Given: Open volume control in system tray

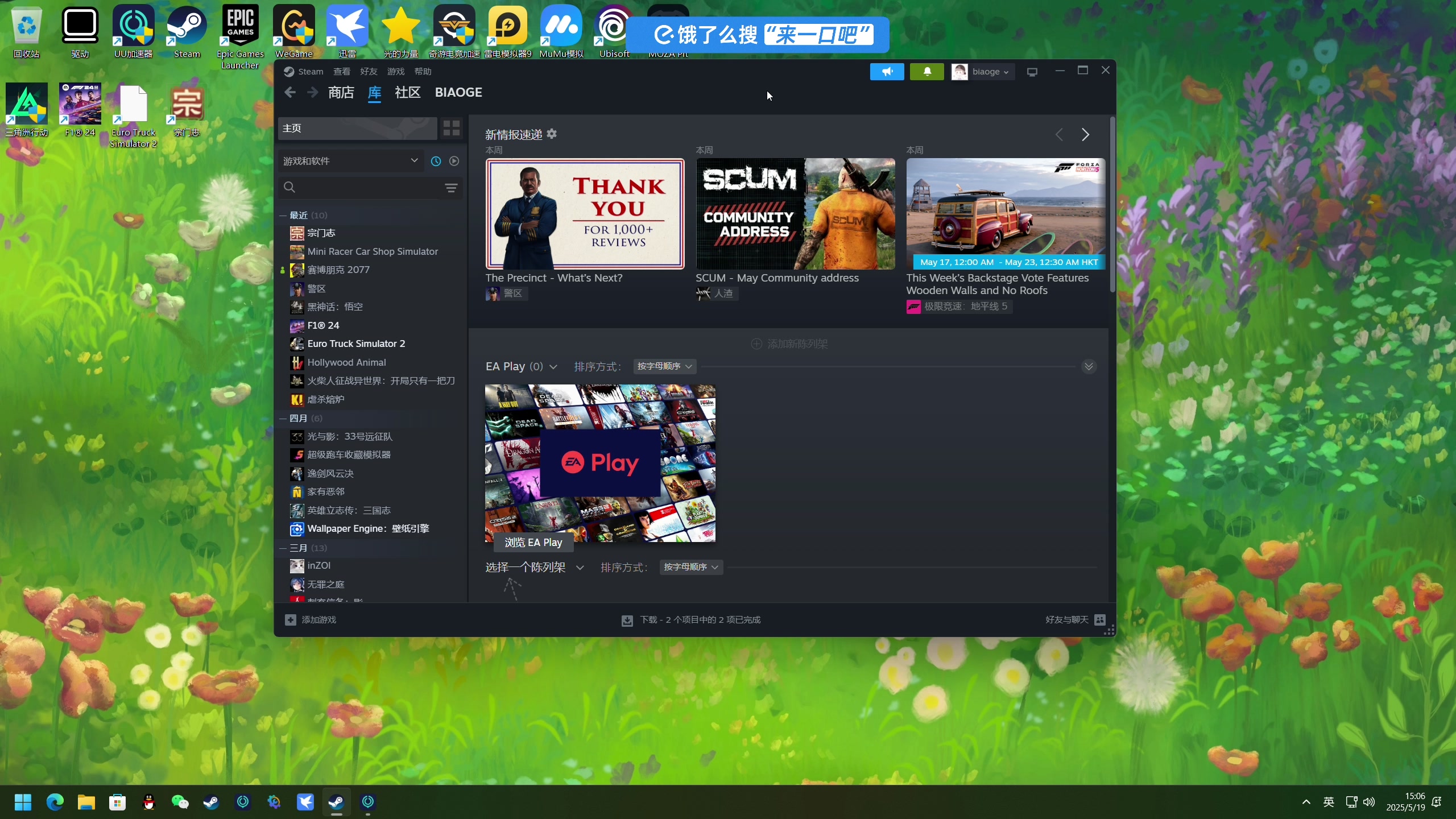Looking at the screenshot, I should [x=1370, y=802].
